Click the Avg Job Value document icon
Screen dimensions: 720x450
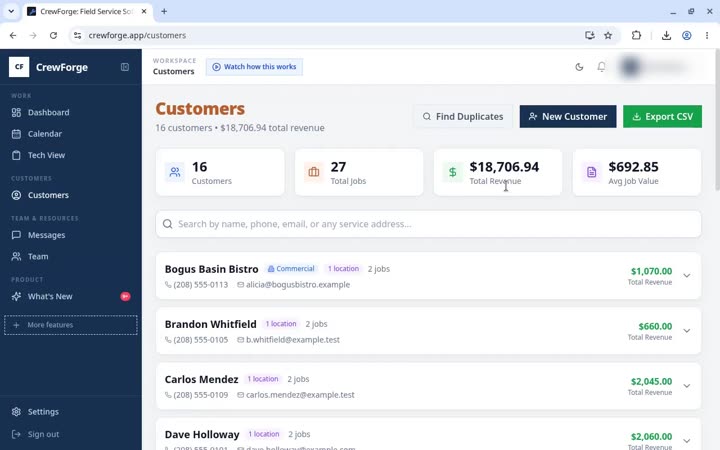(x=591, y=172)
